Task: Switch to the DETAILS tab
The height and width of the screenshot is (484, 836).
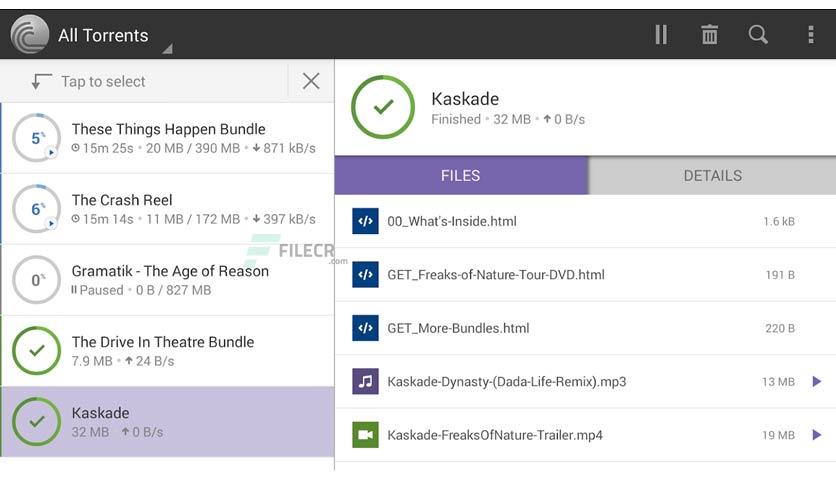Action: point(712,175)
